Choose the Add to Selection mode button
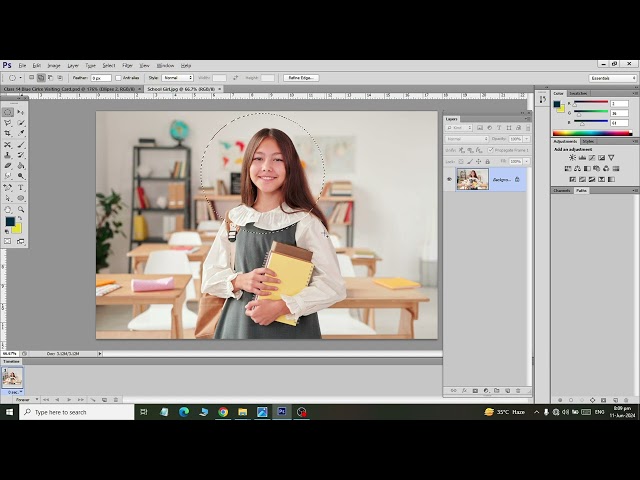This screenshot has width=640, height=480. tap(41, 78)
